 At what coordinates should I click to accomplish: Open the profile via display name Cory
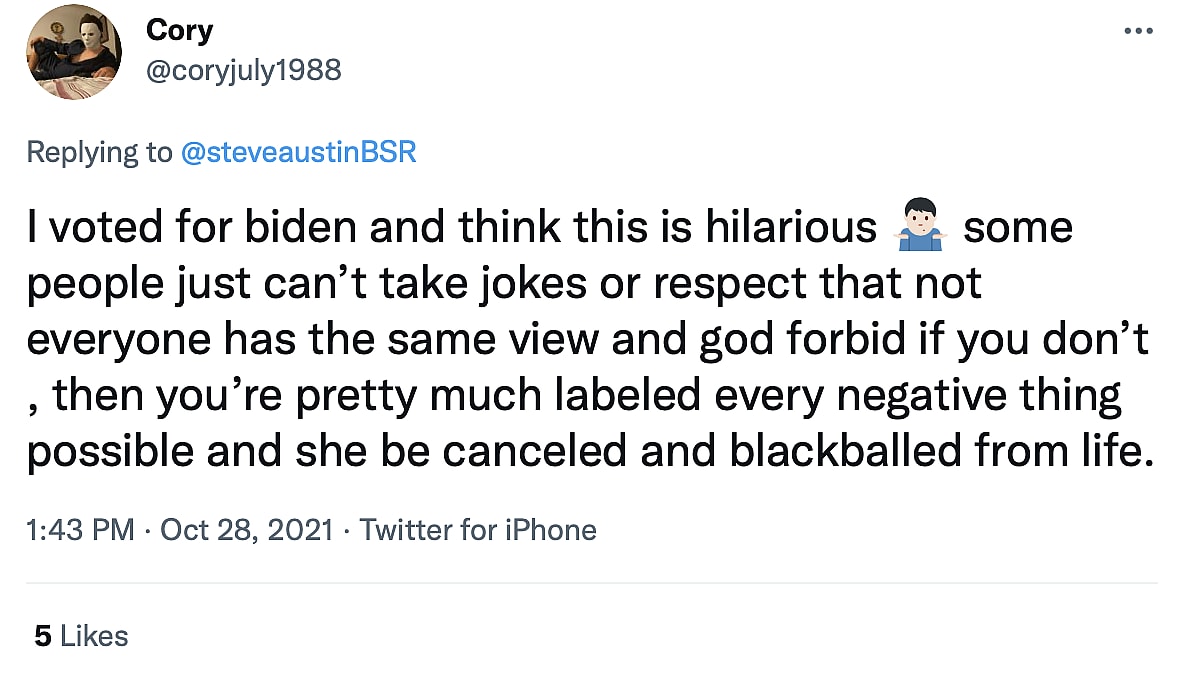[x=179, y=30]
